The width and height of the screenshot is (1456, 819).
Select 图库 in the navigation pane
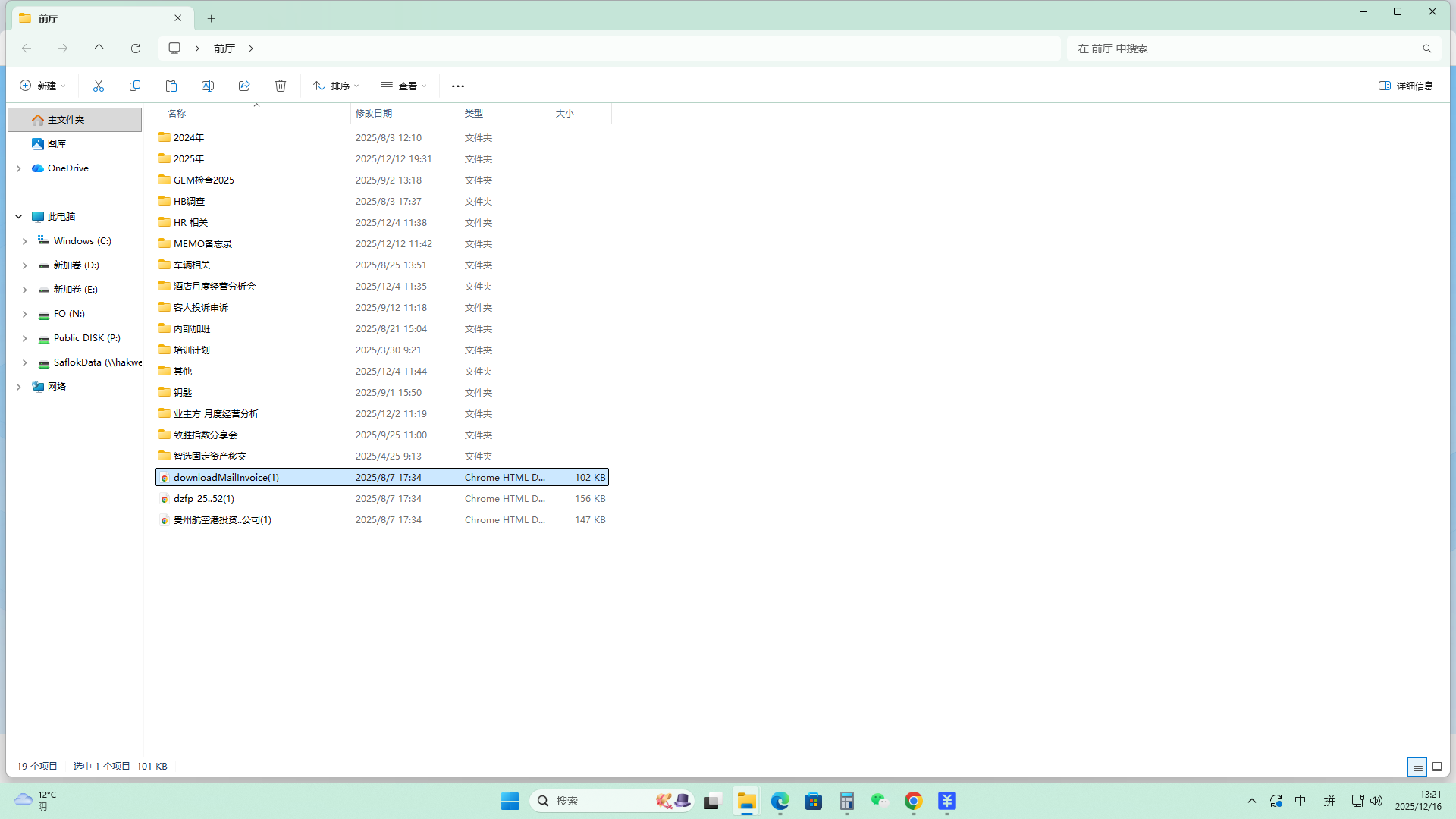(56, 143)
